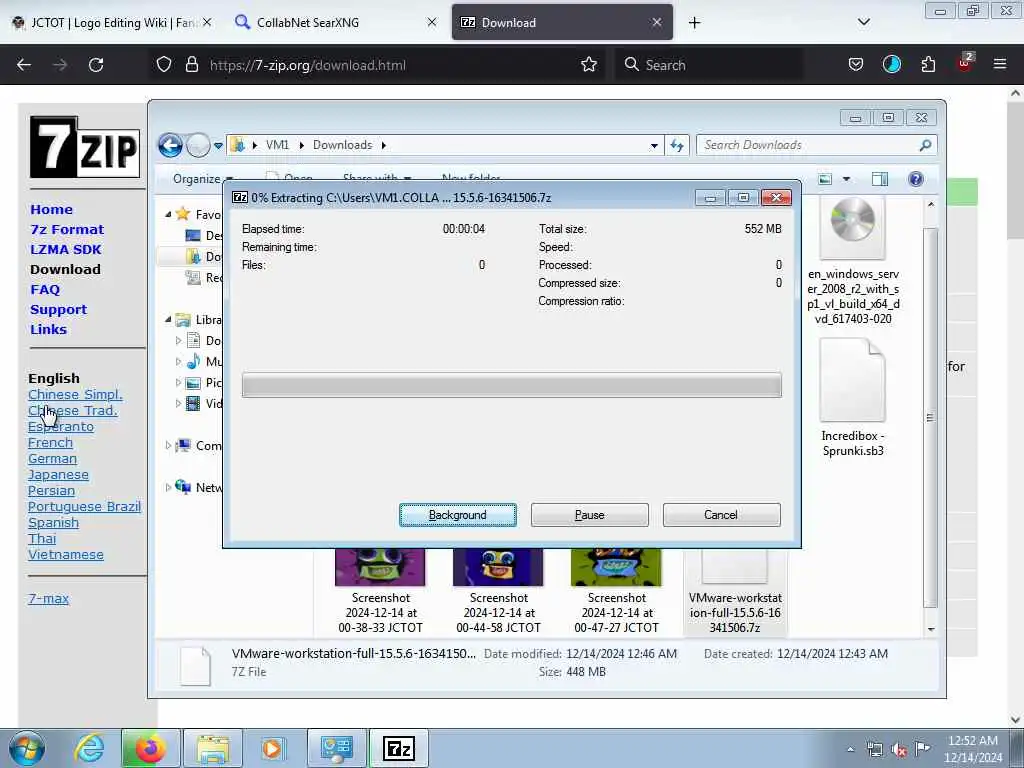
Task: Open view options dropdown arrow in Explorer
Action: (846, 179)
